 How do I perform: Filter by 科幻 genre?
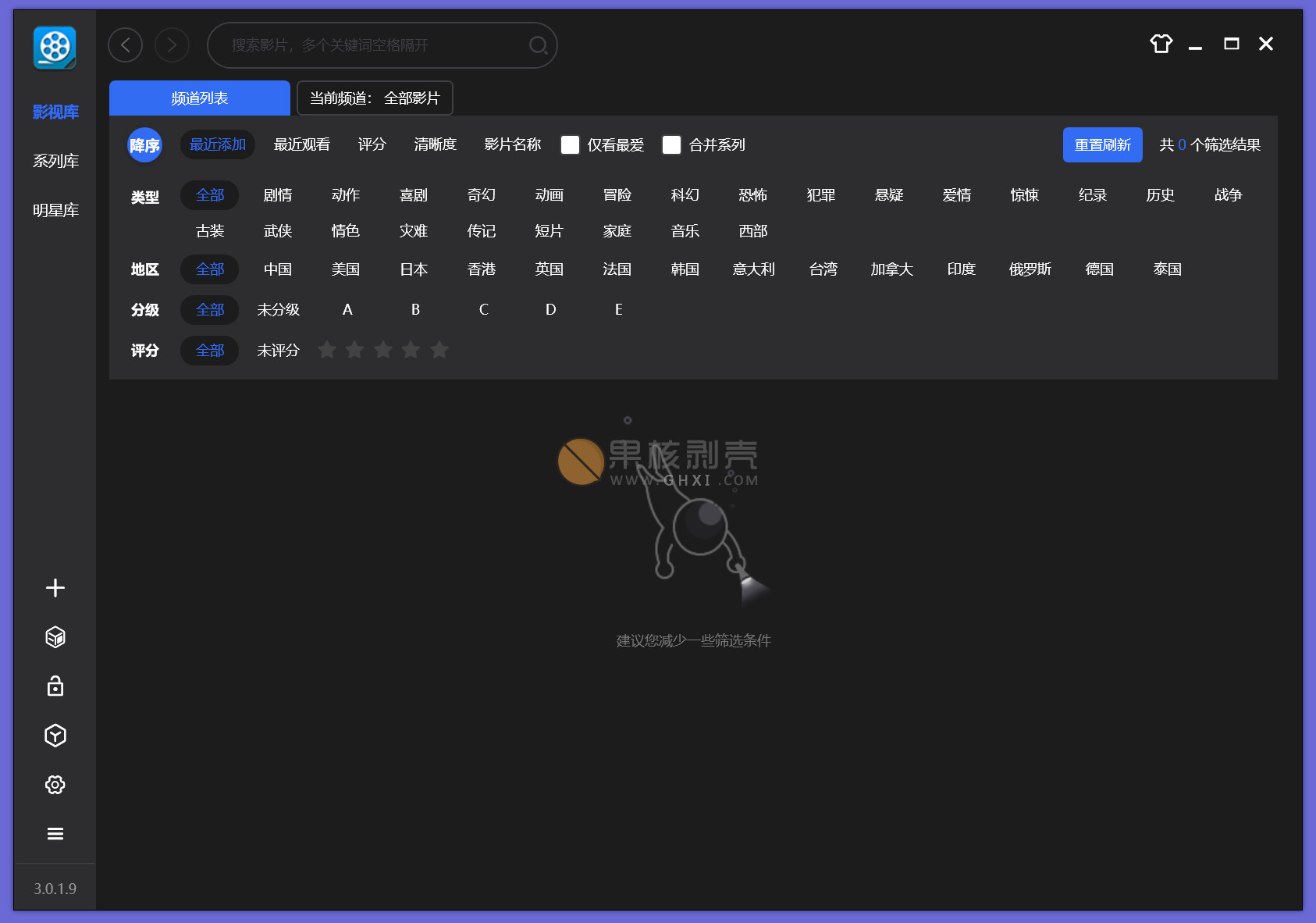(685, 195)
